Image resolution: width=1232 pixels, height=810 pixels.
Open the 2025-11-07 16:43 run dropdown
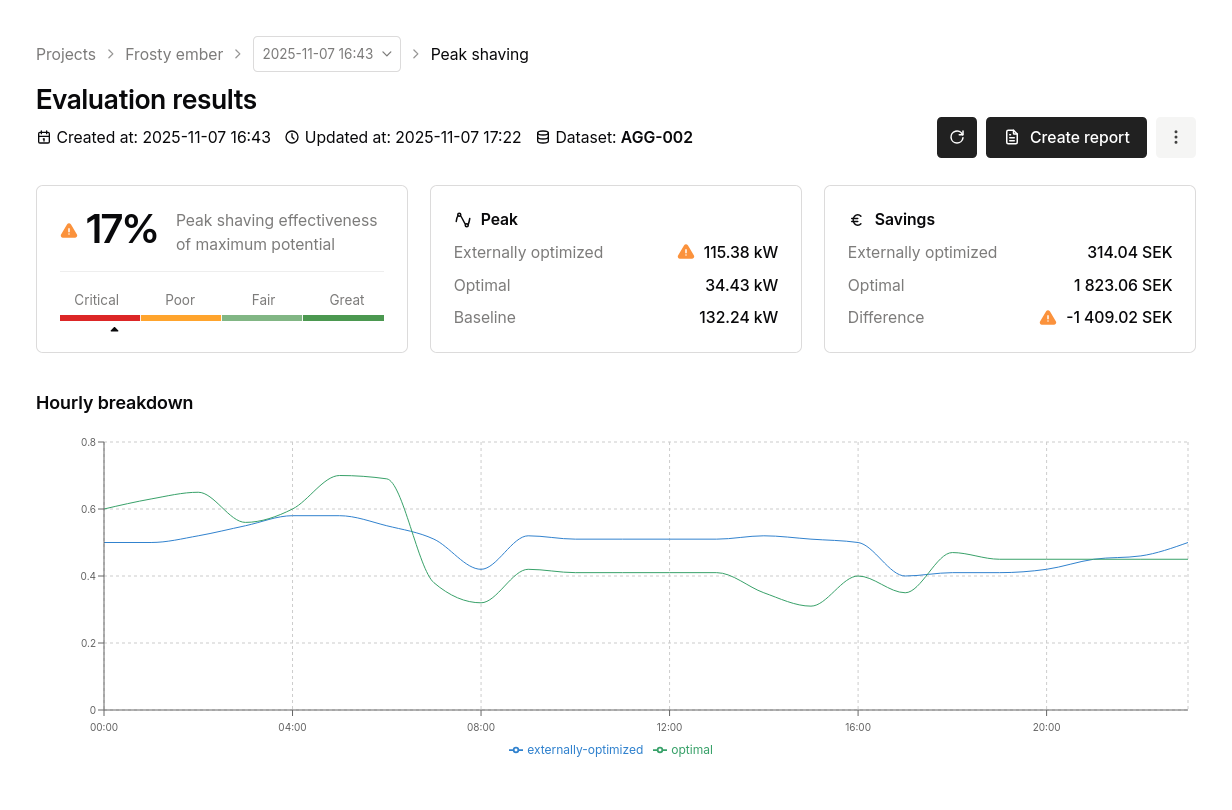(326, 54)
